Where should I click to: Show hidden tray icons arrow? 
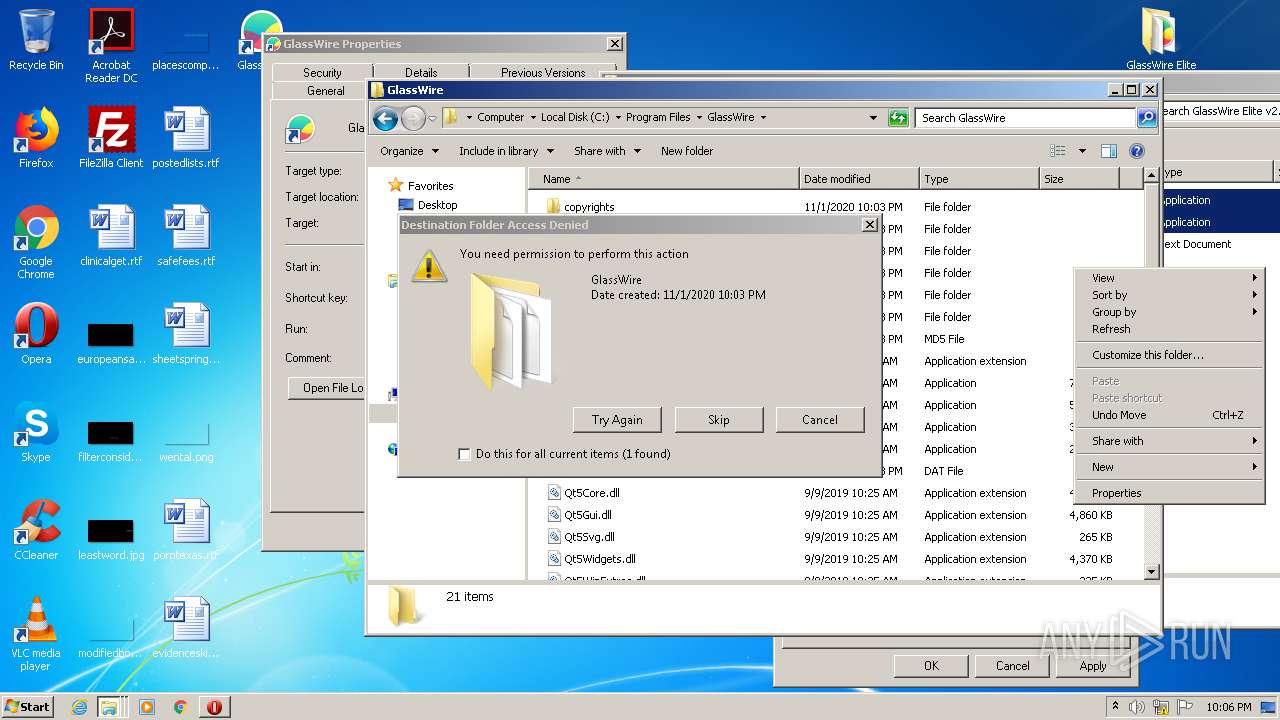1115,707
